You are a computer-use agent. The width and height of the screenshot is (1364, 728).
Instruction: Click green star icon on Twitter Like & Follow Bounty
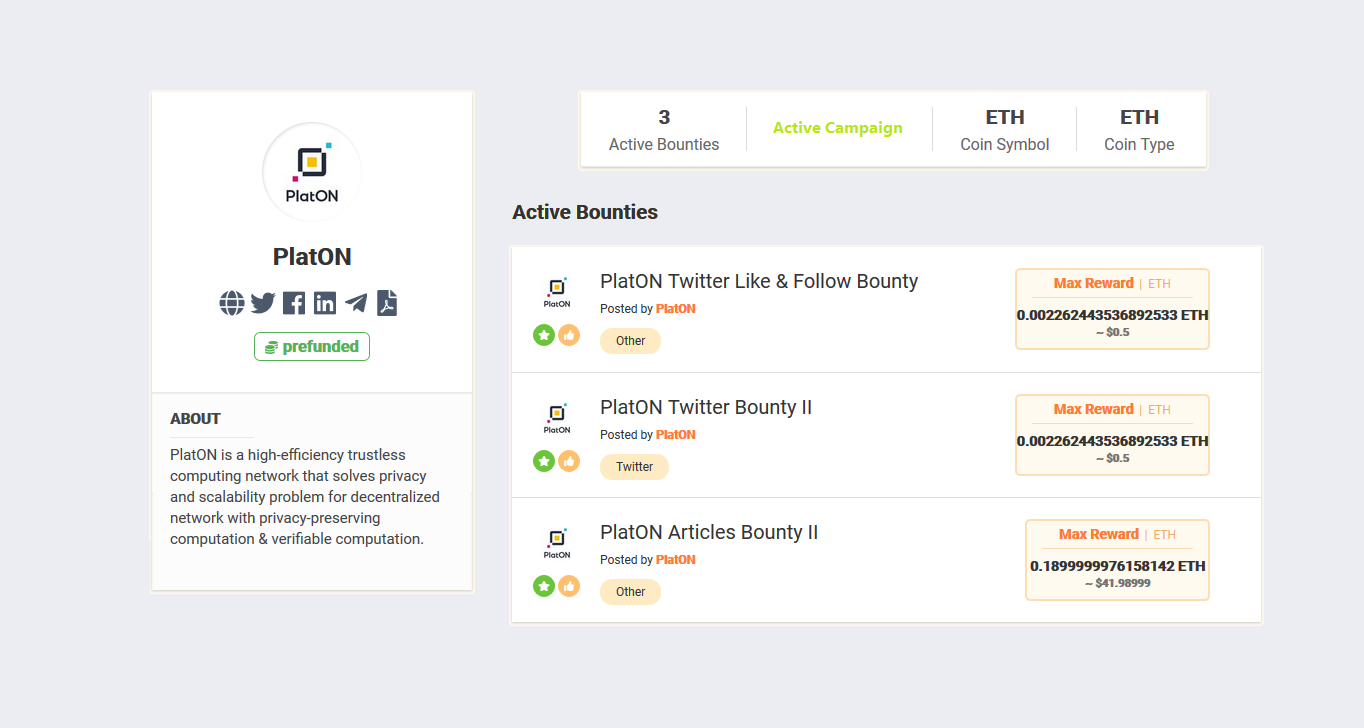pyautogui.click(x=544, y=335)
